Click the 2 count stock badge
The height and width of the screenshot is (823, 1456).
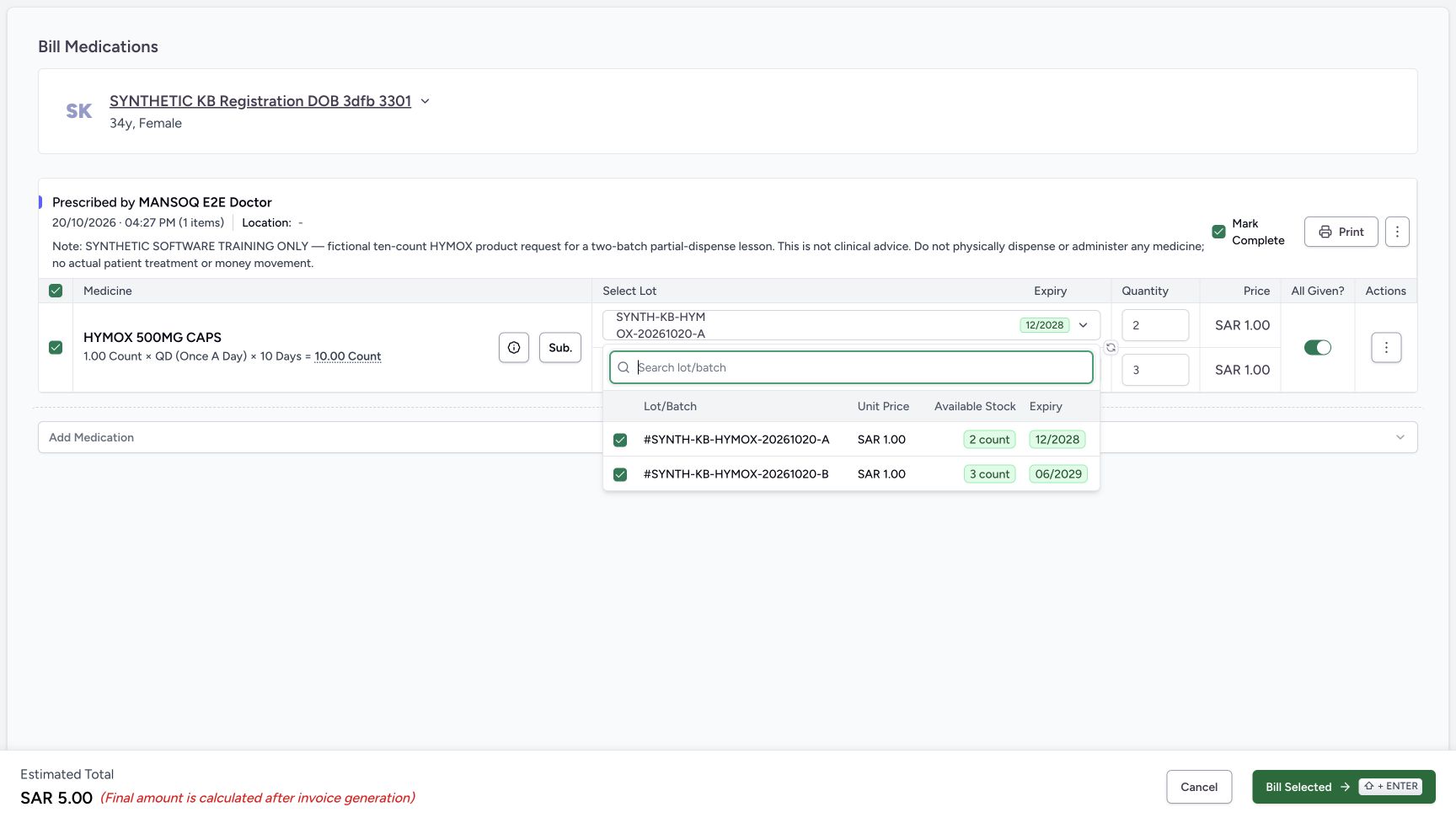click(x=989, y=440)
